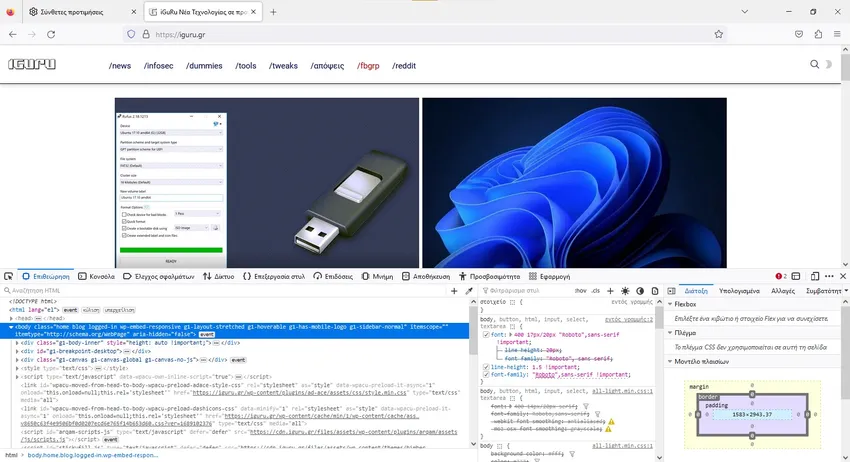Open Επιδόσεις performance tab
The width and height of the screenshot is (850, 462).
point(333,277)
